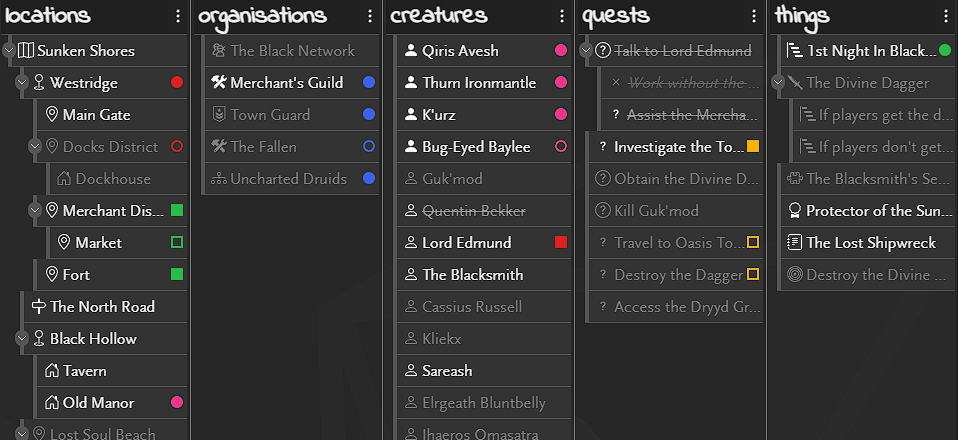Toggle the hollow green square on Market
Viewport: 958px width, 440px height.
click(177, 243)
